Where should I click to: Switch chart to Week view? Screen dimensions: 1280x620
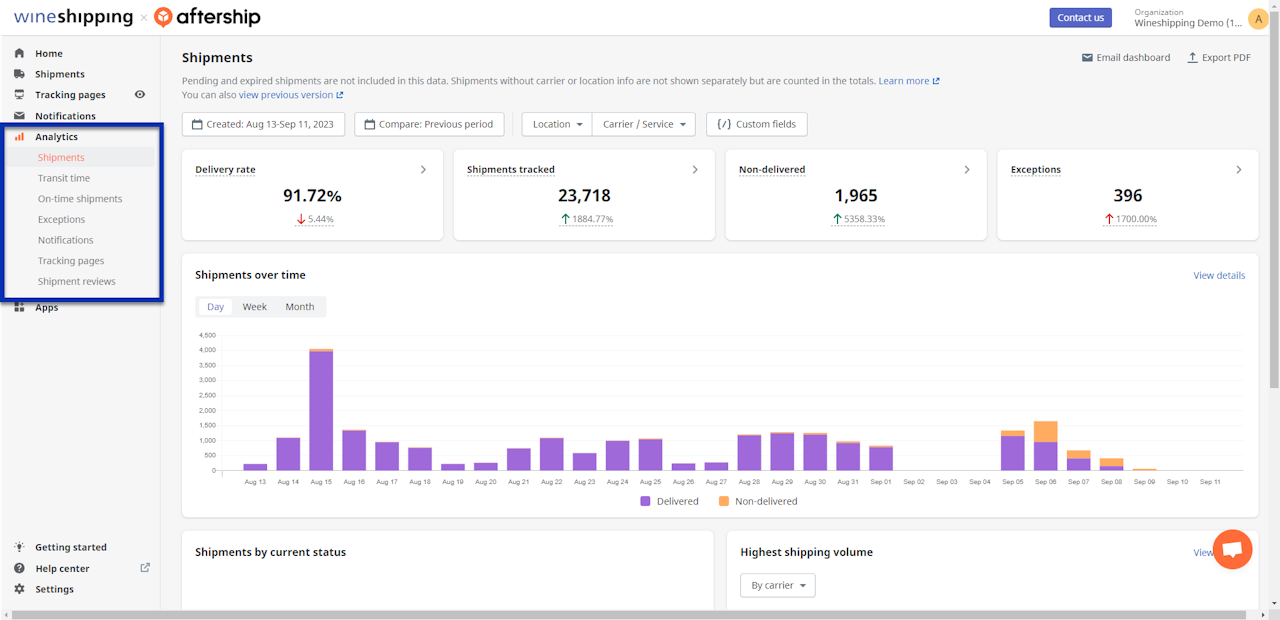point(254,307)
